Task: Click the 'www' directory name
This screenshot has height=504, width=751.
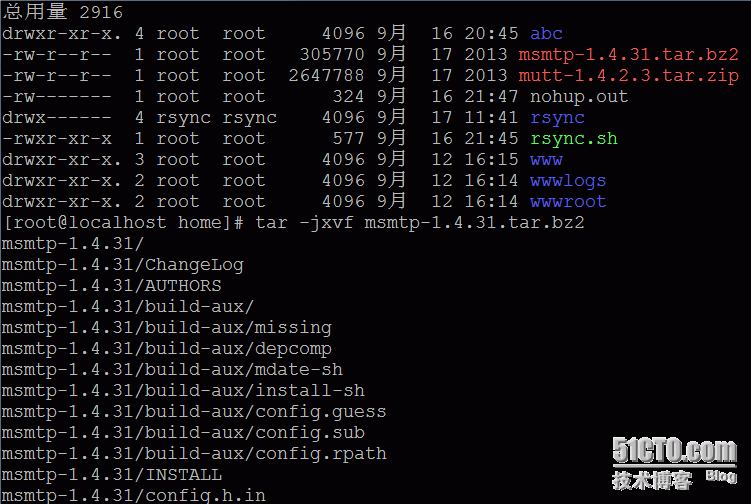Action: 546,160
